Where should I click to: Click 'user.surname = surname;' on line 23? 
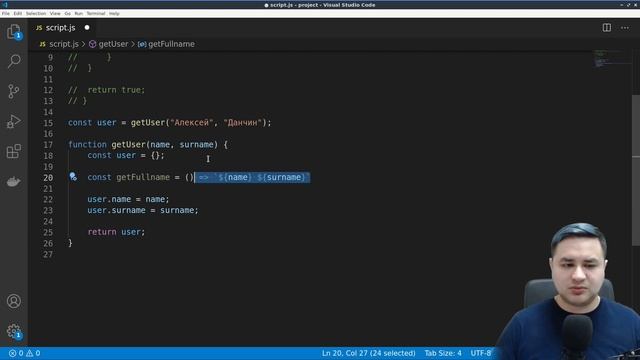pyautogui.click(x=142, y=210)
